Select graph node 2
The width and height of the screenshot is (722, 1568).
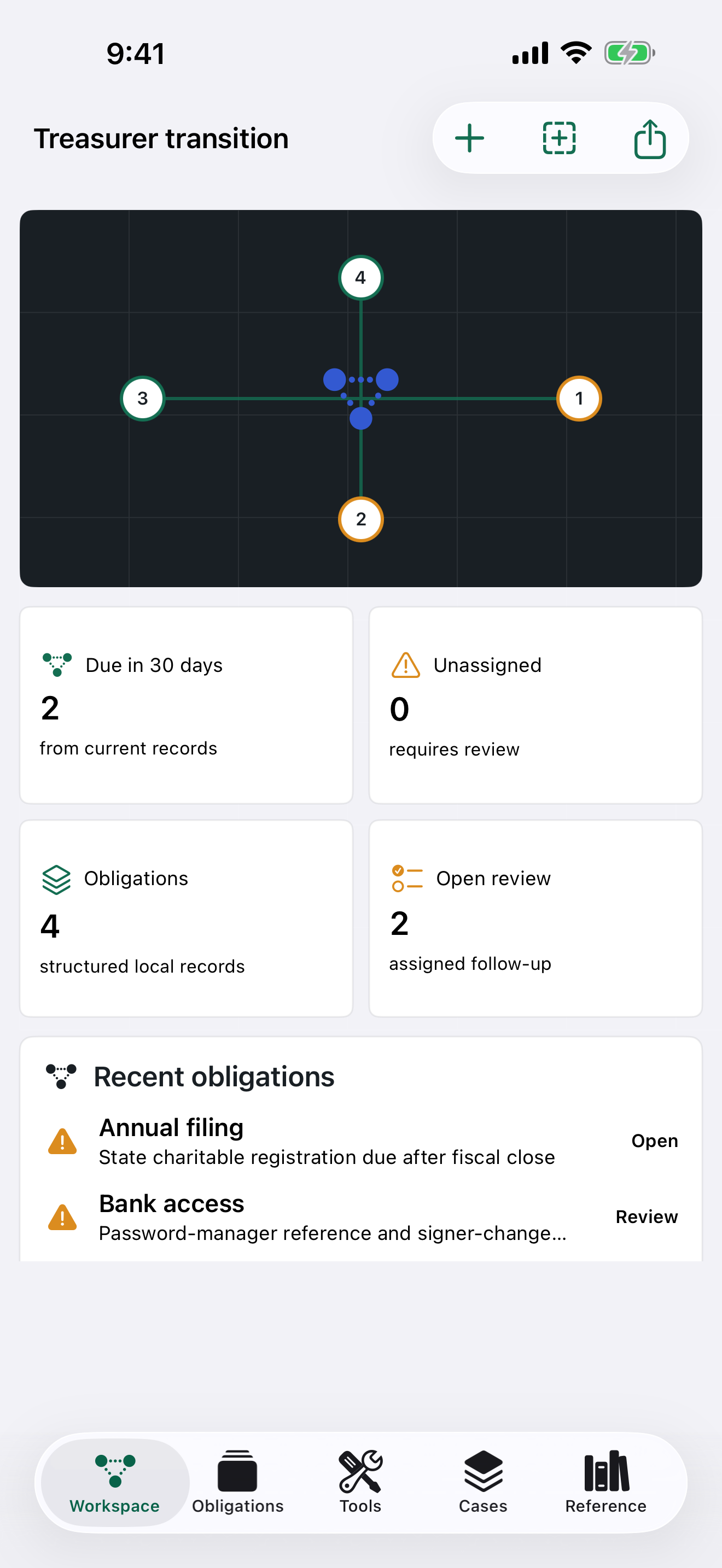coord(360,519)
